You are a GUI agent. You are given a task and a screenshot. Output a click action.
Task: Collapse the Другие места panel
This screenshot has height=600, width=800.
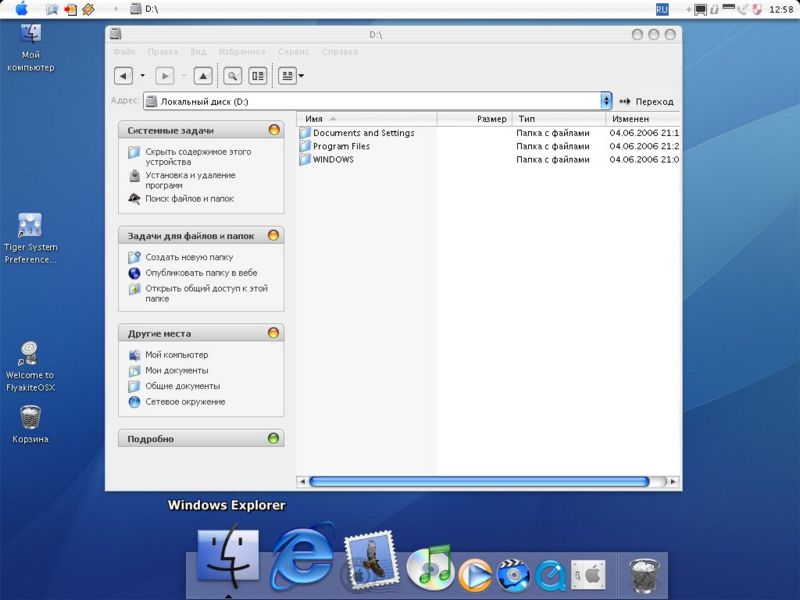(x=273, y=333)
